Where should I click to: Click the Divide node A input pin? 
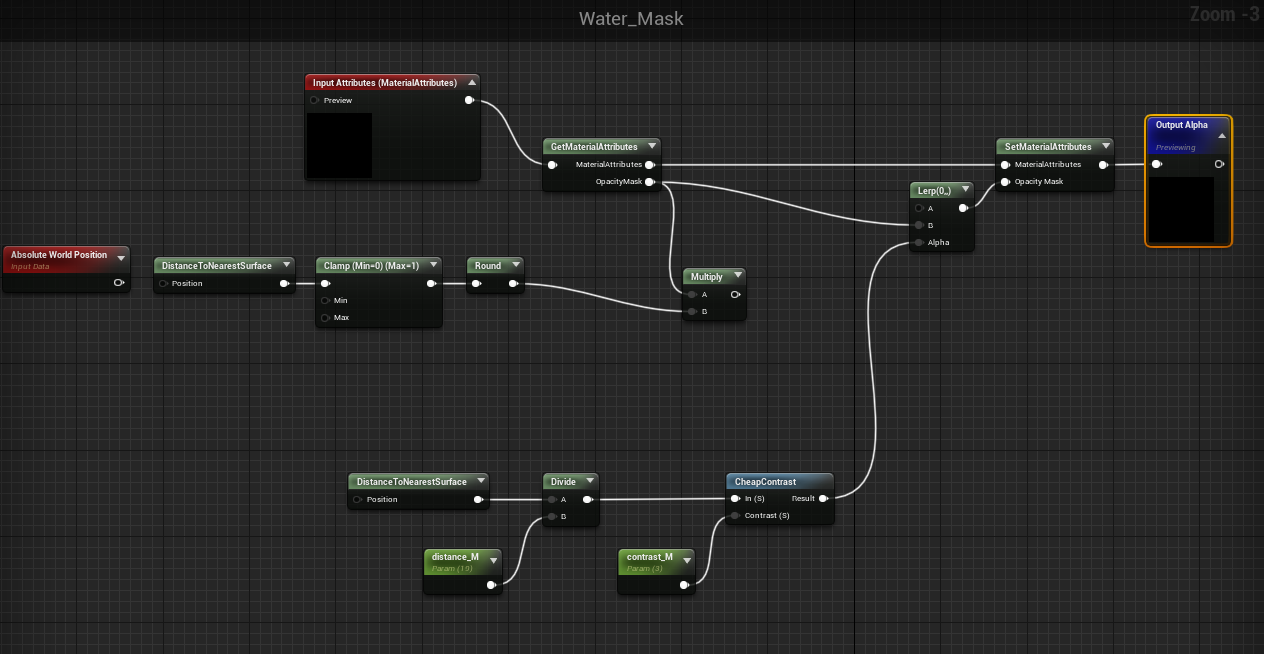click(552, 499)
